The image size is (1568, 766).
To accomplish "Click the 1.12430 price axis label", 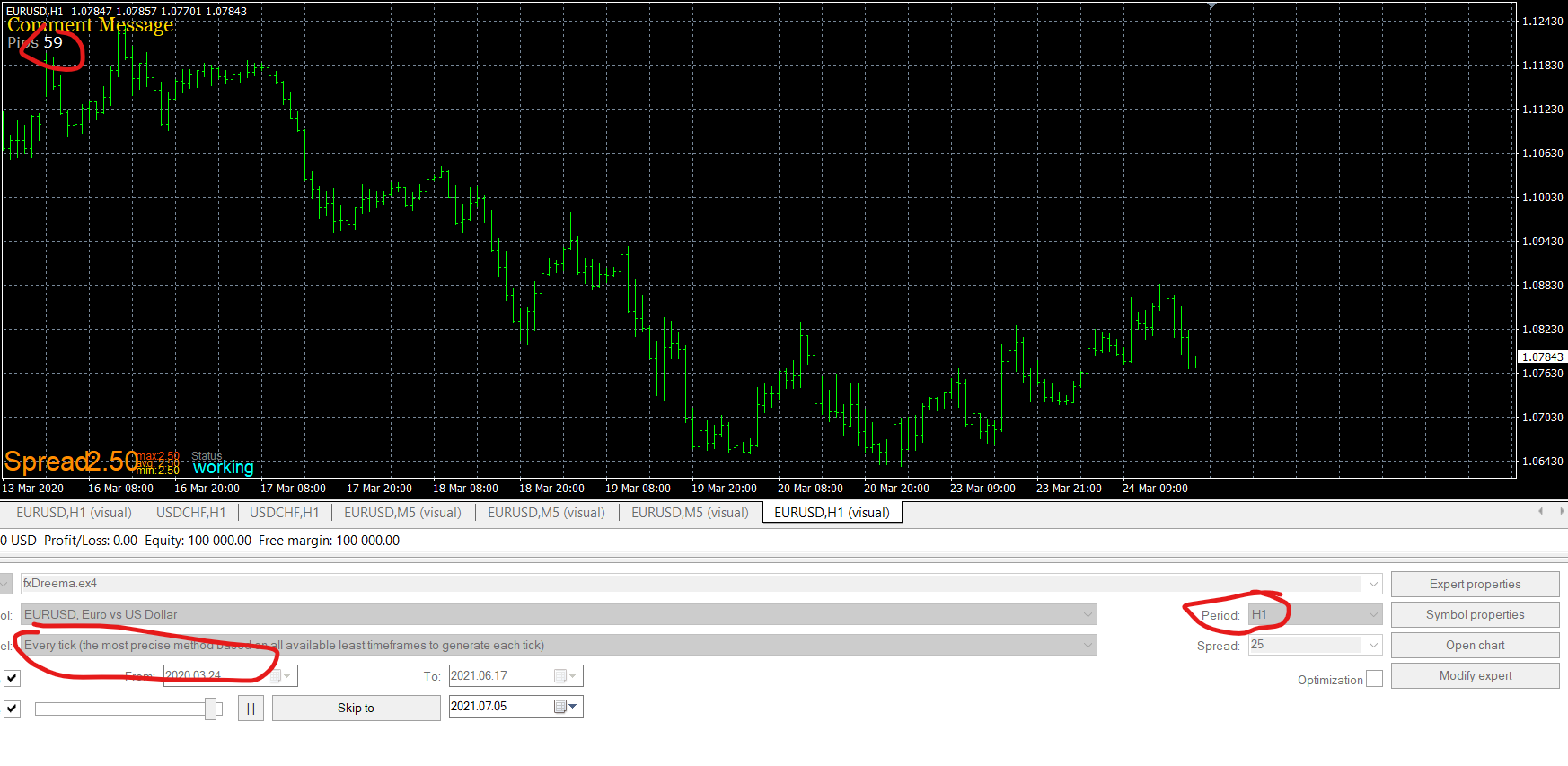I will click(1542, 21).
